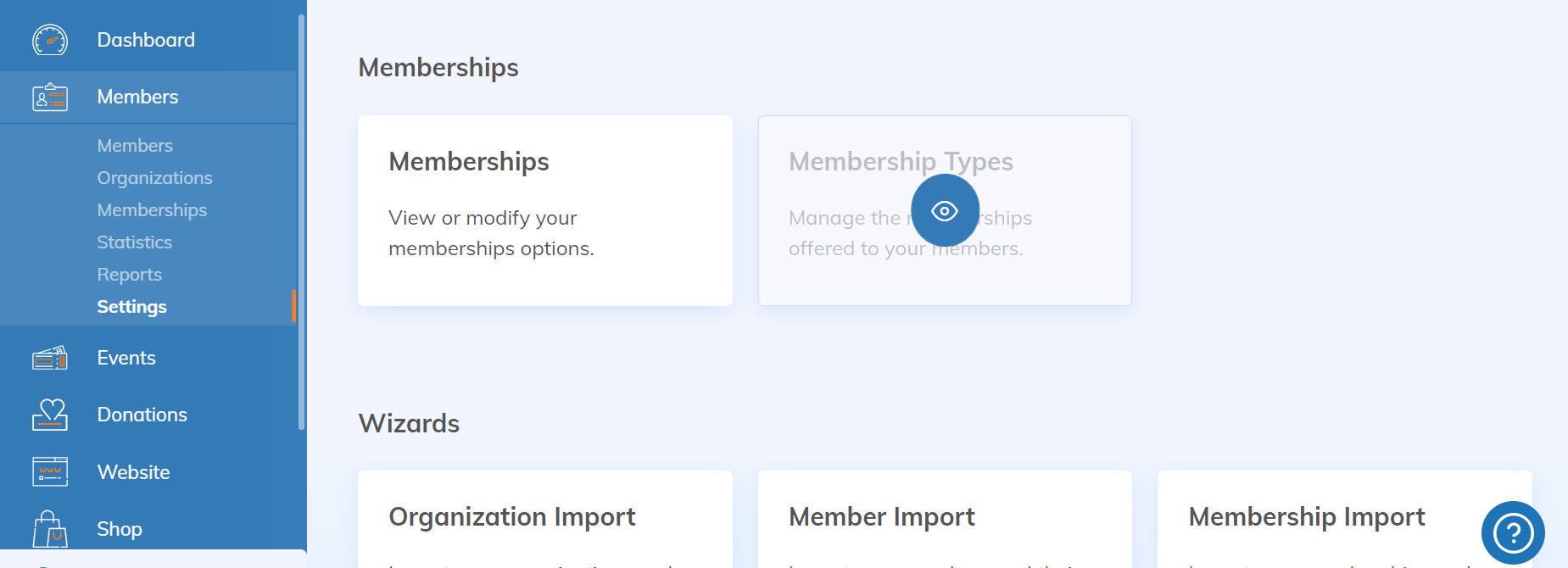
Task: Open the Memberships card
Action: click(x=544, y=210)
